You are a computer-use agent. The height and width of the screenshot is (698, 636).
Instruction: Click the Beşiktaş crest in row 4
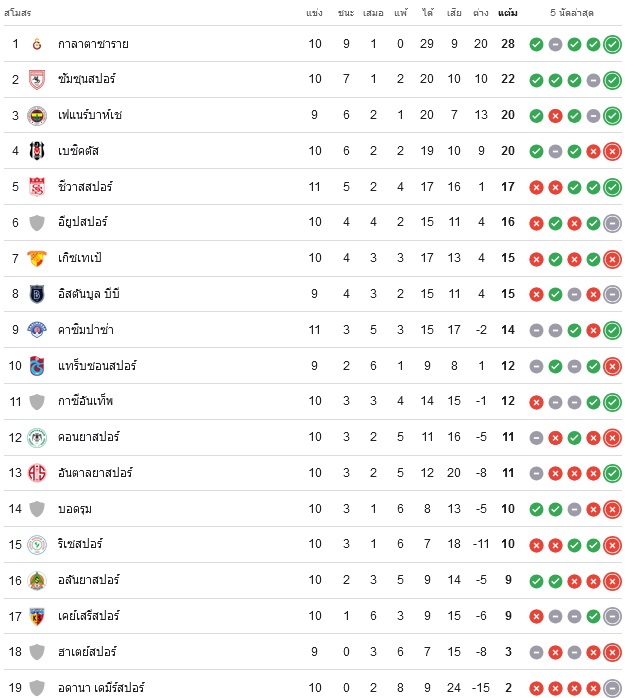[37, 151]
